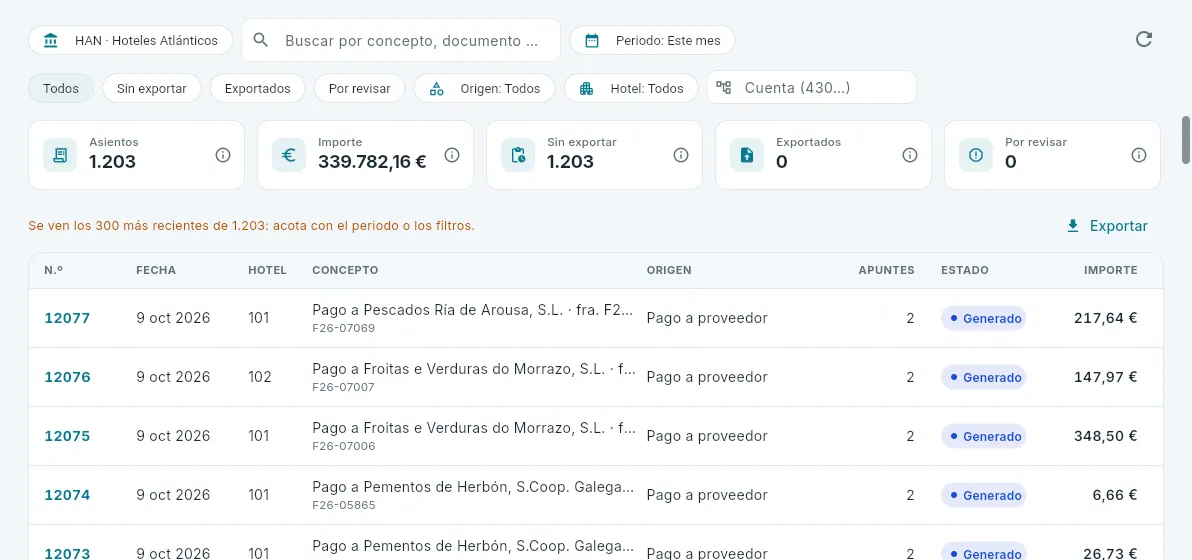Viewport: 1192px width, 560px height.
Task: Click the APUNTES column header
Action: [886, 271]
